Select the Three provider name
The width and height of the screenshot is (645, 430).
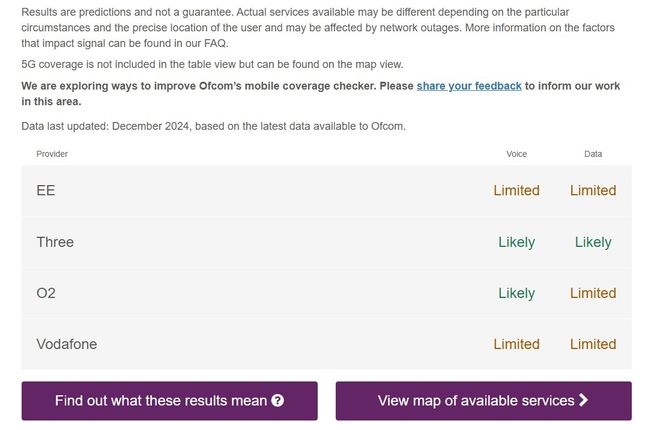click(x=55, y=242)
